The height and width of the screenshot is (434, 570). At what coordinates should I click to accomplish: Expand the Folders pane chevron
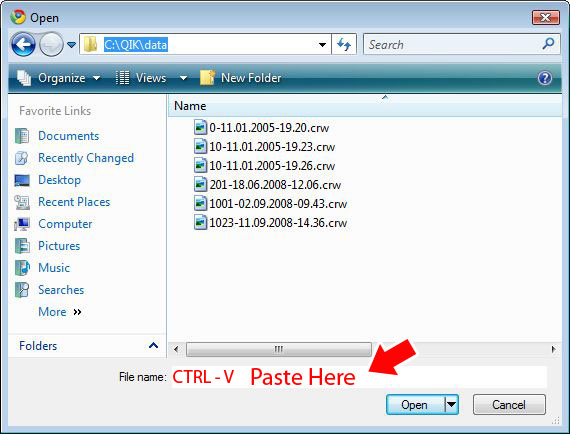point(153,345)
